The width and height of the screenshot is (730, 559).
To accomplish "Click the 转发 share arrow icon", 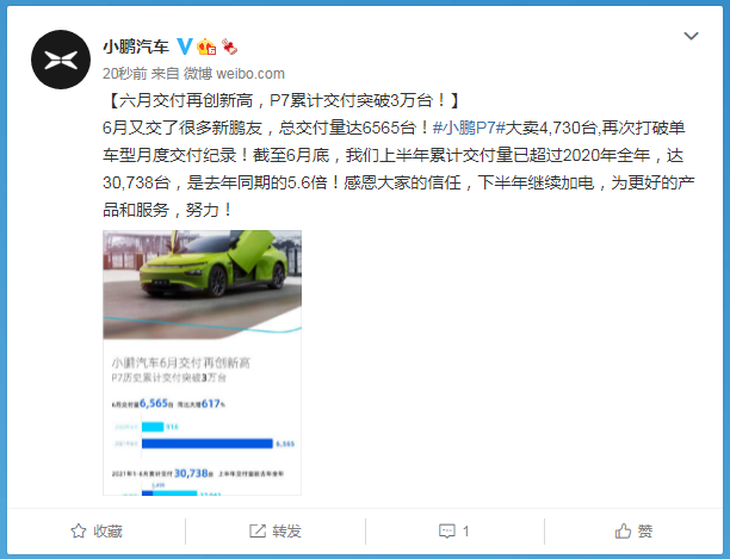I will click(x=257, y=531).
